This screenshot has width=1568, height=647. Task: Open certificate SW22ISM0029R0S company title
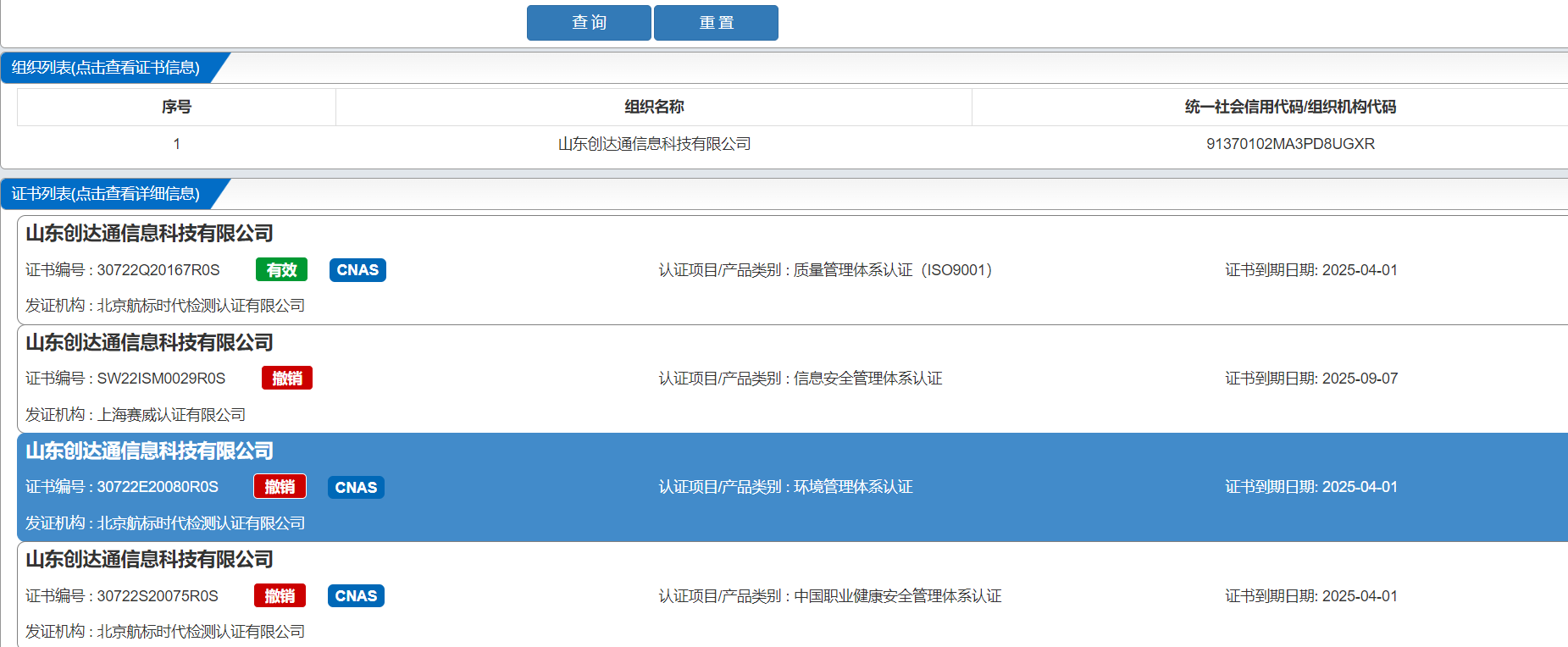149,343
